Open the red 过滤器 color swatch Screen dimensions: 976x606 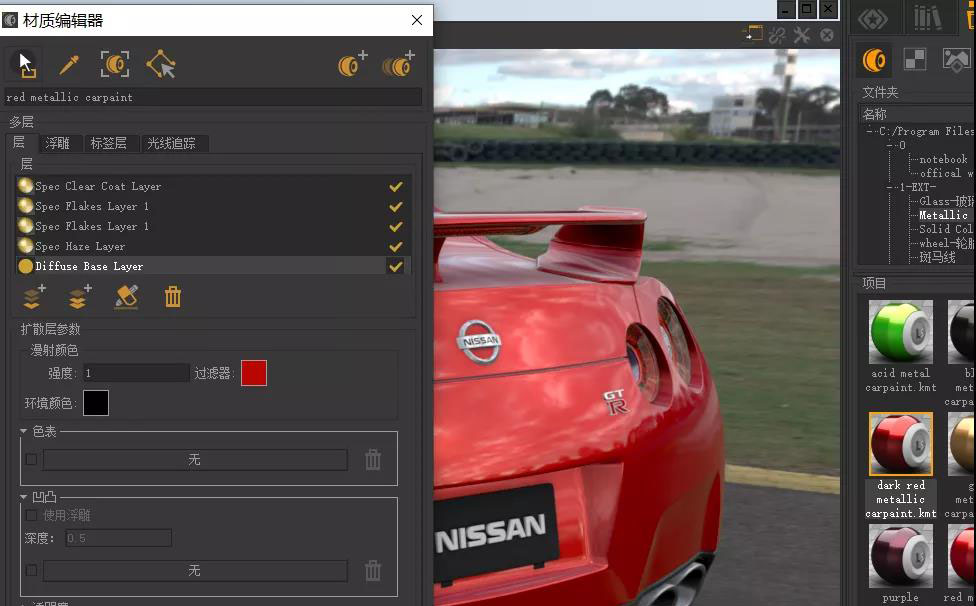pos(254,373)
